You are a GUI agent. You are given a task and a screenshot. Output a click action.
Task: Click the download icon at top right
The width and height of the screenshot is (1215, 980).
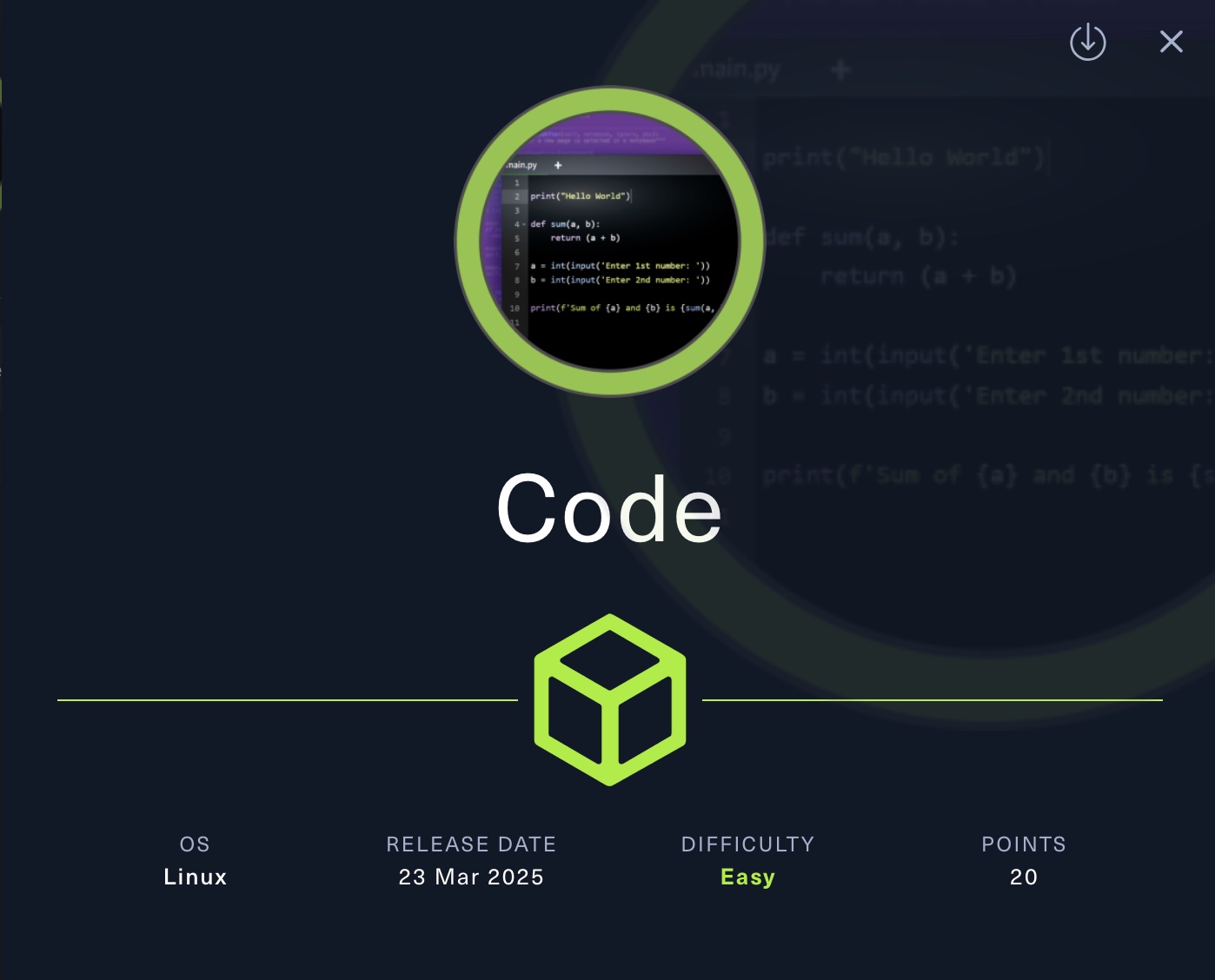[x=1087, y=42]
